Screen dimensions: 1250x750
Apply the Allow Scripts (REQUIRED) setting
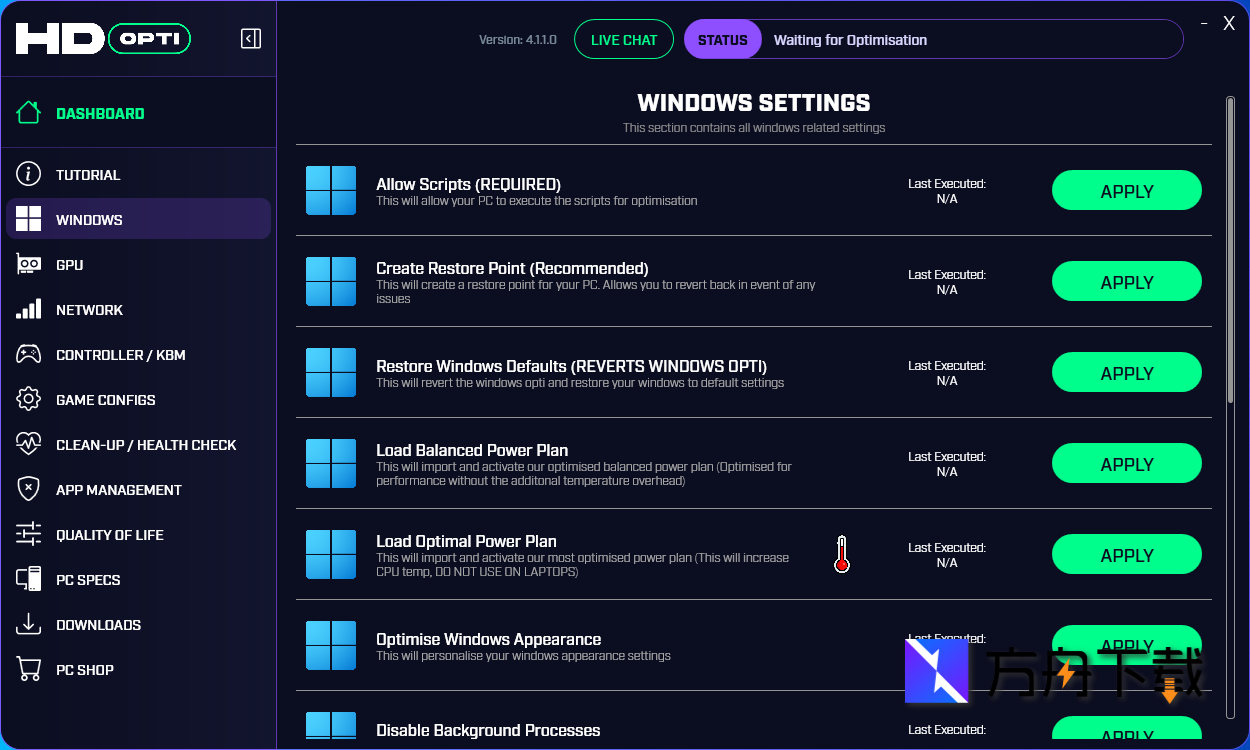(1126, 191)
